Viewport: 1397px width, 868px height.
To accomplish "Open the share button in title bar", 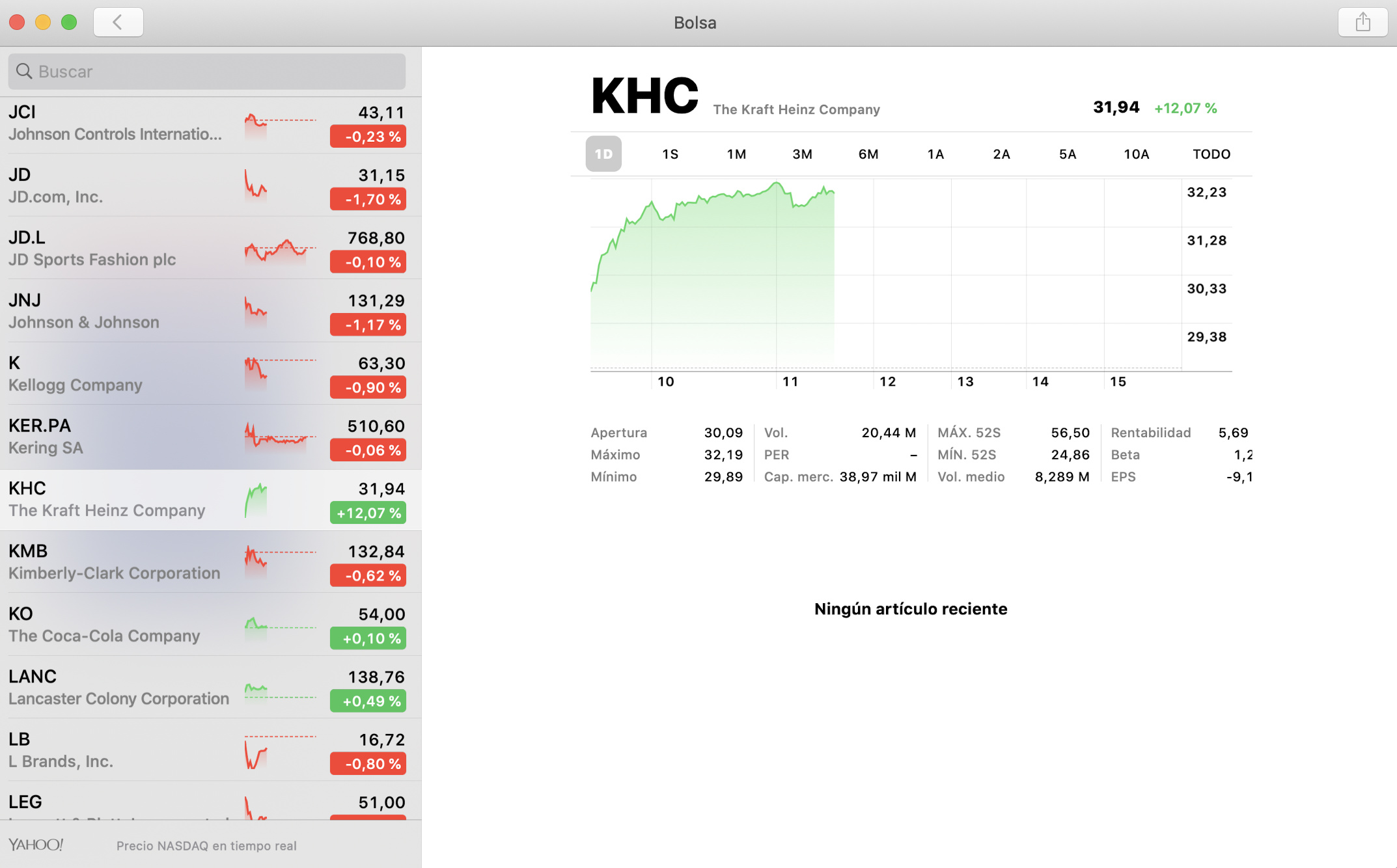I will pyautogui.click(x=1362, y=22).
